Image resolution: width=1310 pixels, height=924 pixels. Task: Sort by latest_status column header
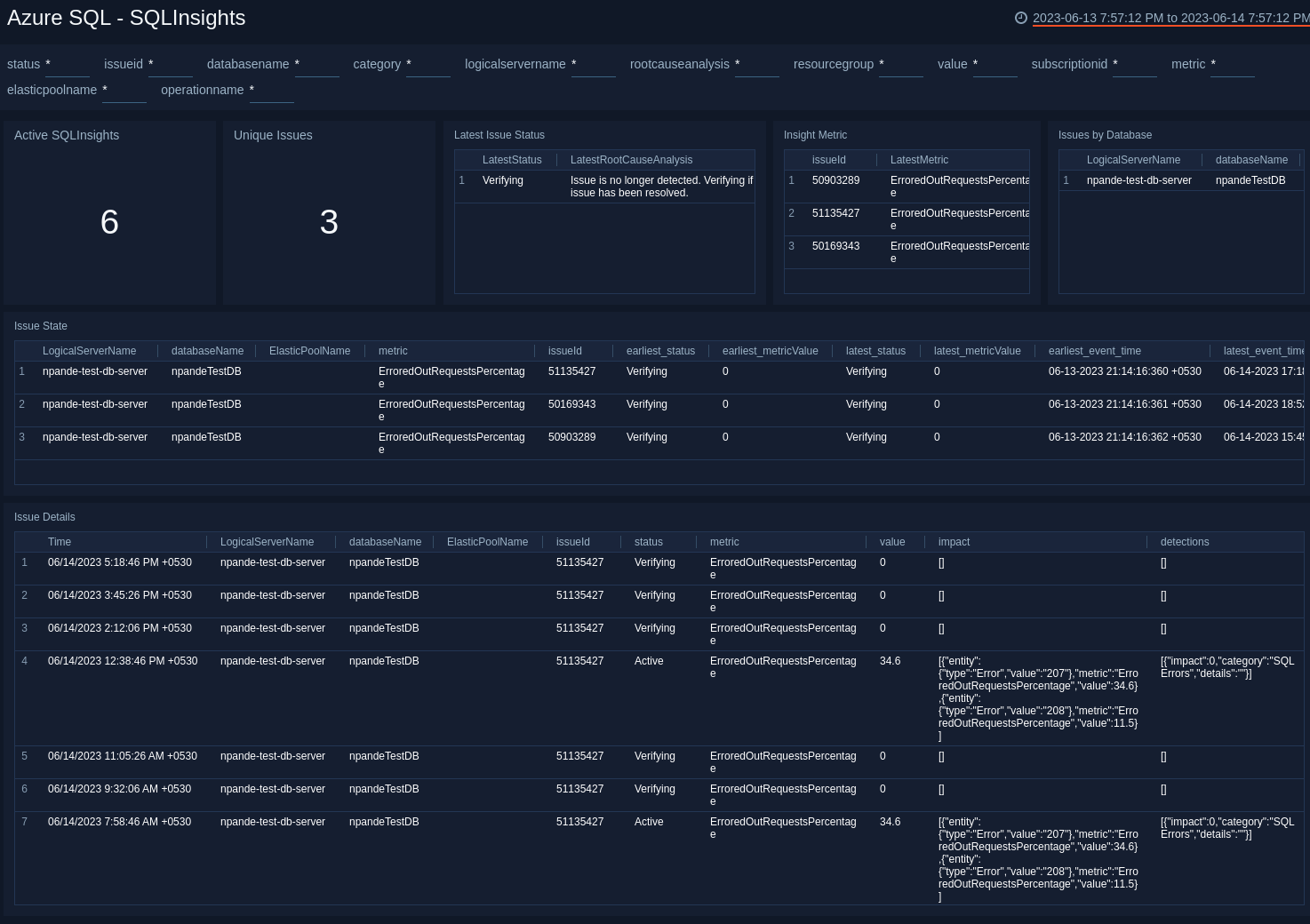click(x=875, y=351)
